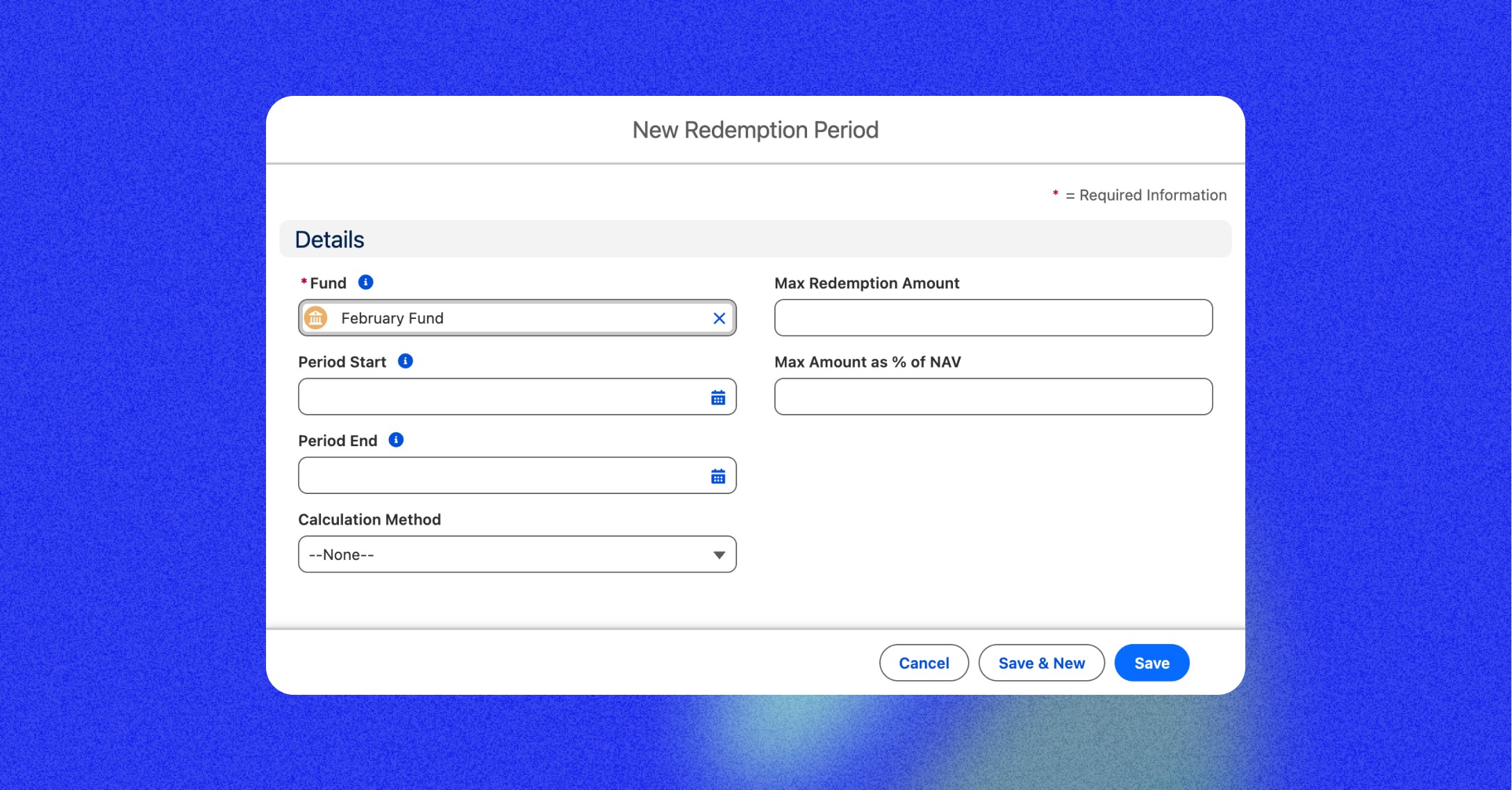Show the Period Start help tooltip icon
The image size is (1512, 790).
click(x=405, y=361)
